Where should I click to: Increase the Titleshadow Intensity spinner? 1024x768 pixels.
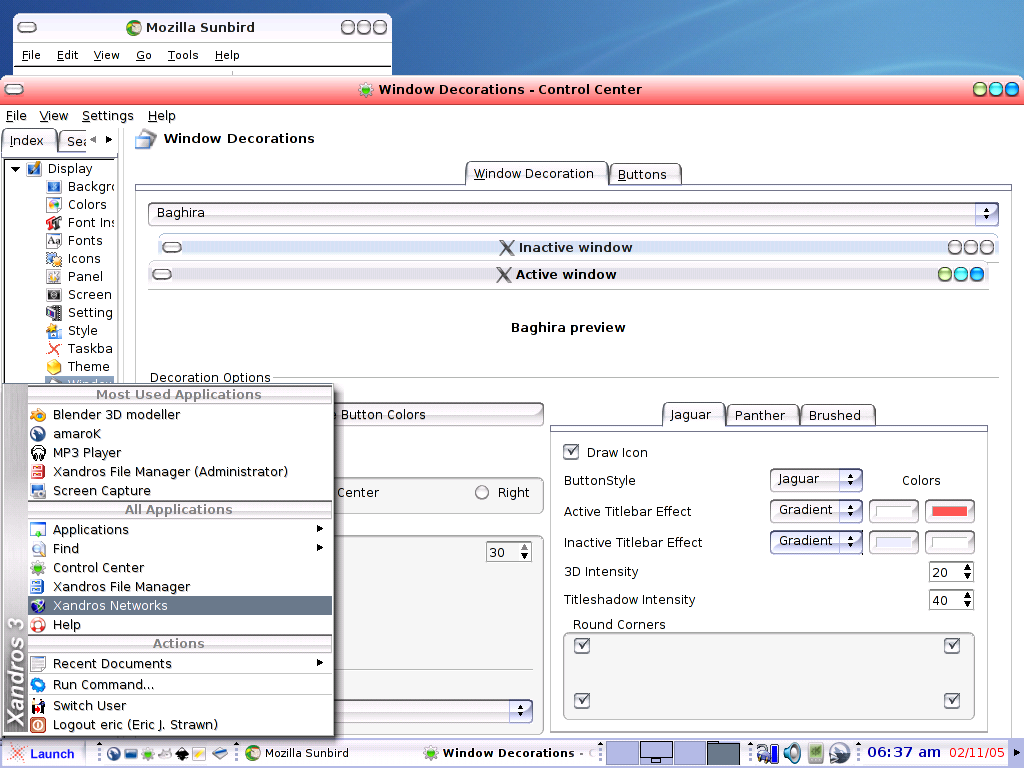(967, 594)
